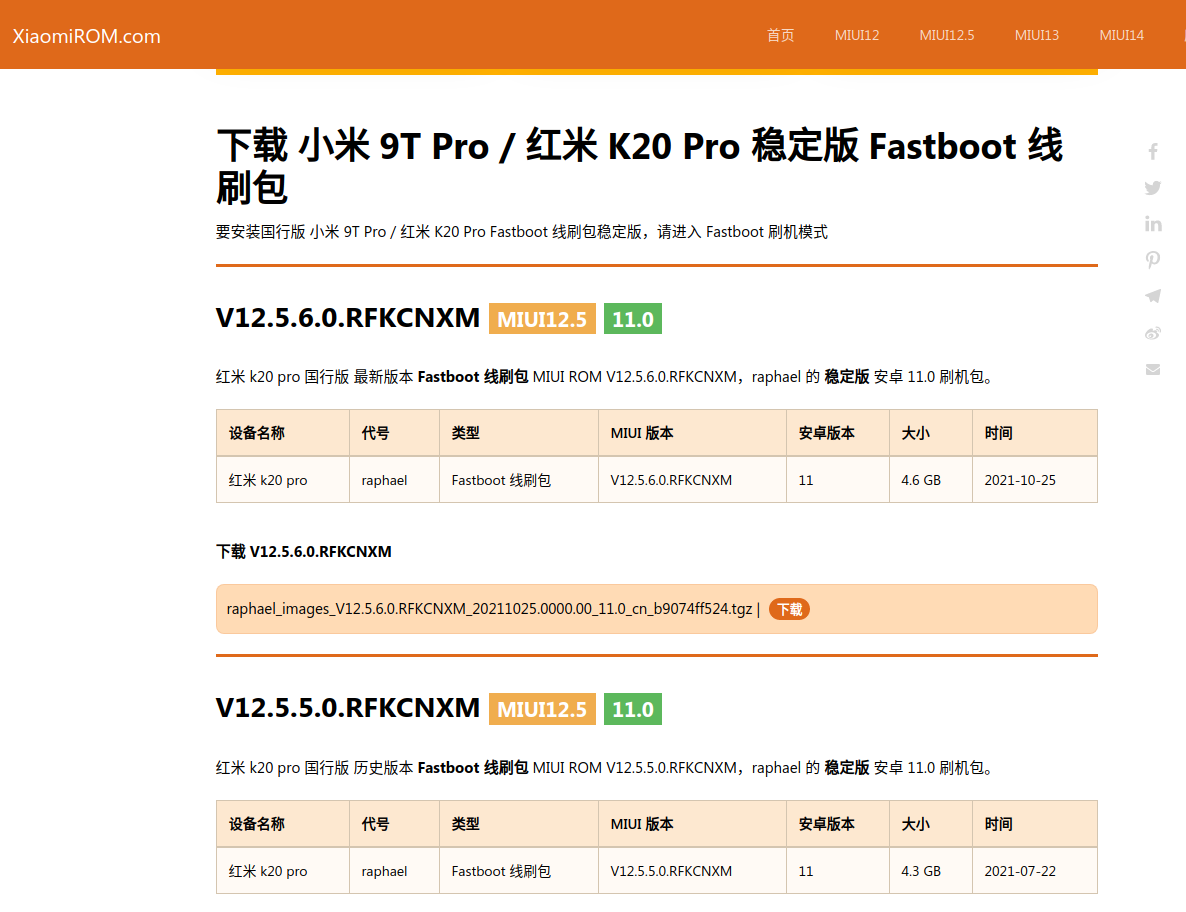Share page by email icon
Image resolution: width=1186 pixels, height=912 pixels.
(x=1153, y=369)
